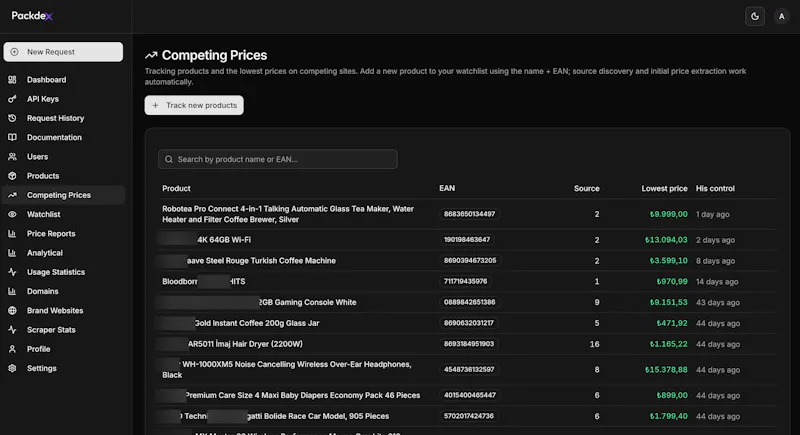Click the plus icon in New Request
The width and height of the screenshot is (800, 435).
point(14,52)
